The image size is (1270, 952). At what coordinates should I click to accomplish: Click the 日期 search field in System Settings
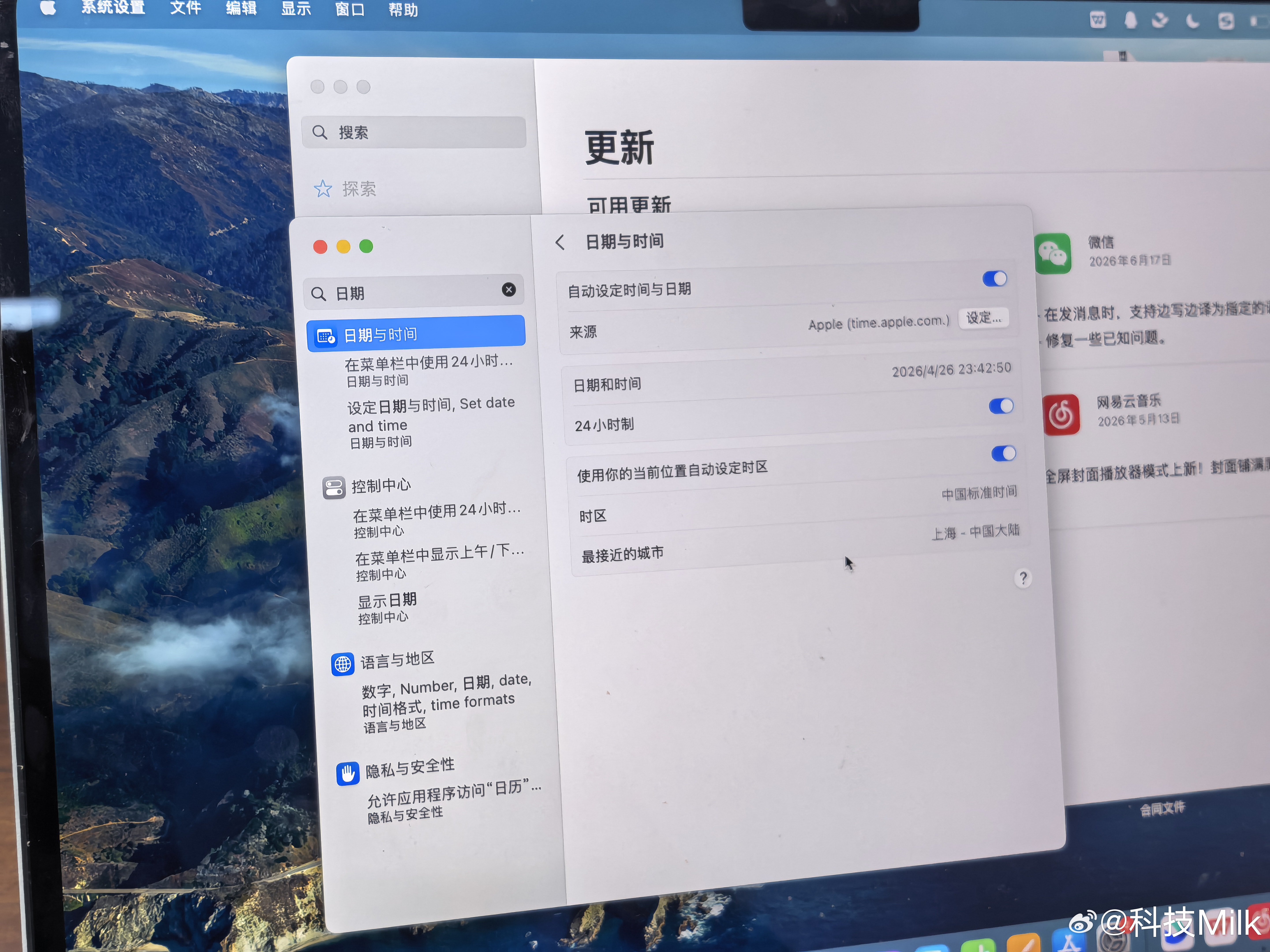[x=413, y=292]
